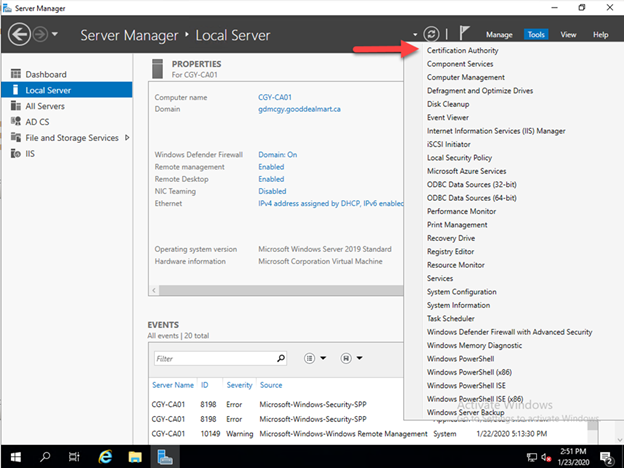Select Local Server in the sidebar
Screen dimensions: 624x468
click(66, 90)
